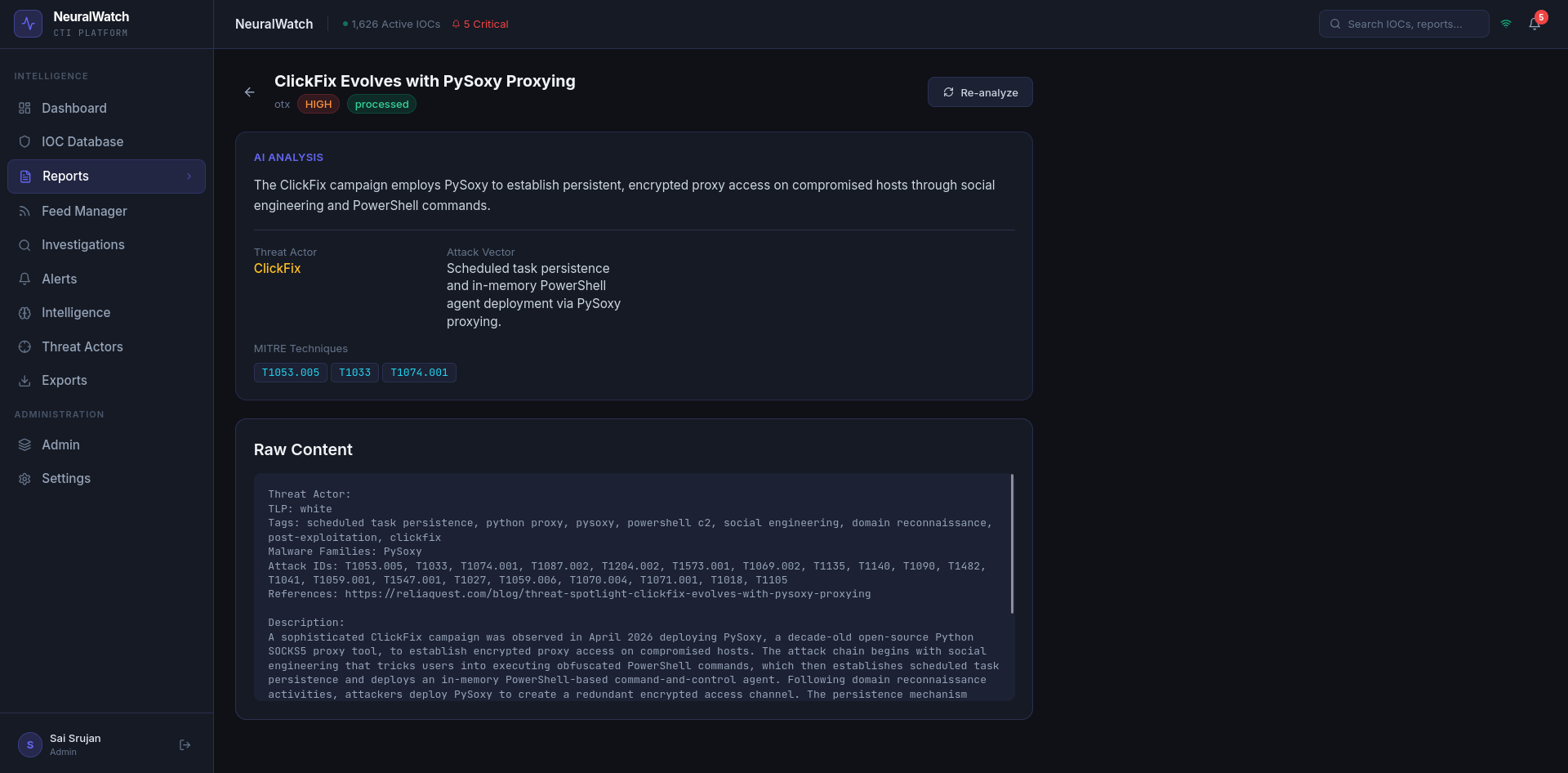Click the Exports download icon
1568x773 pixels.
24,381
